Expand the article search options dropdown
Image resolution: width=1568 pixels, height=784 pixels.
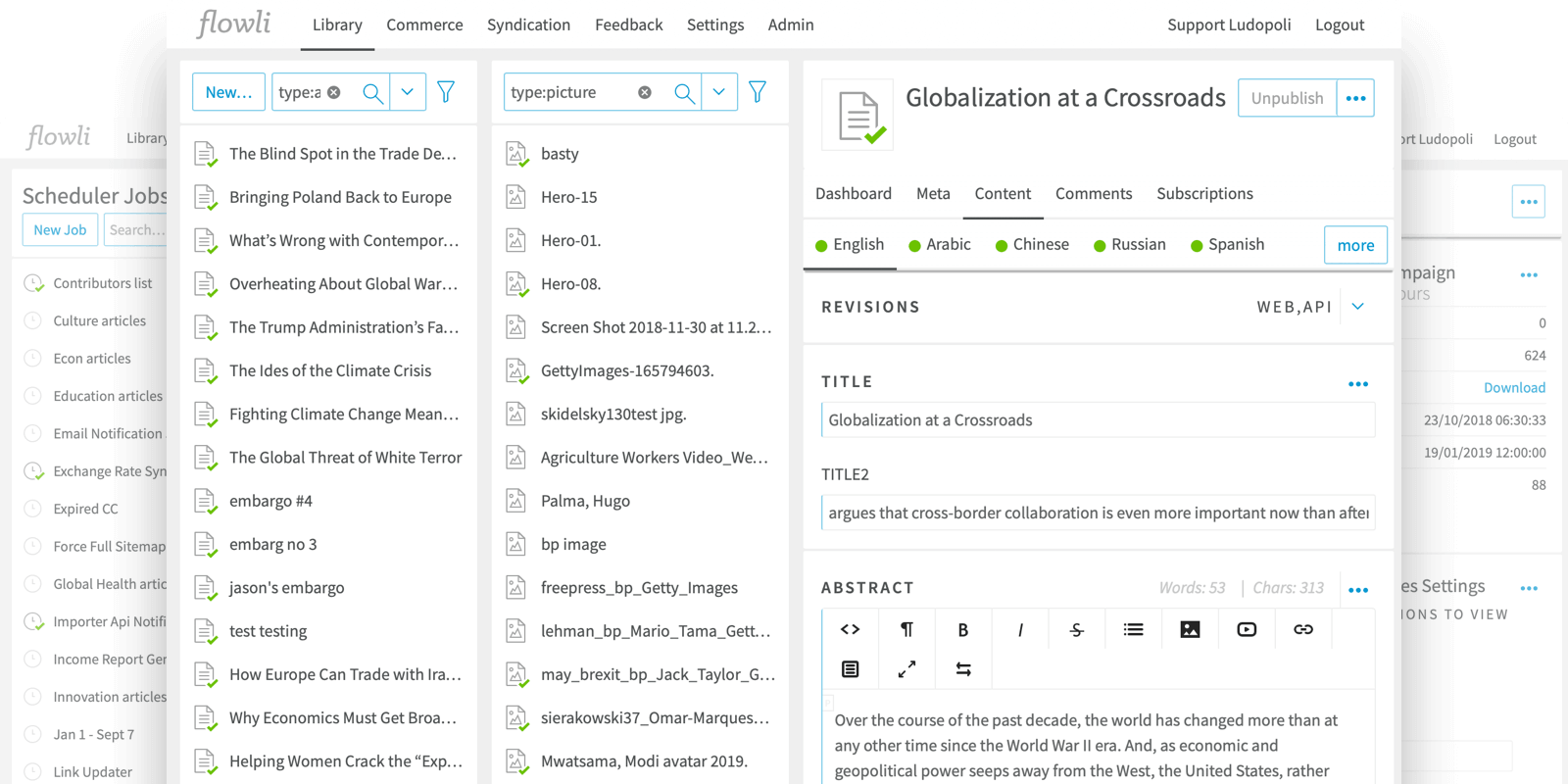(x=408, y=92)
